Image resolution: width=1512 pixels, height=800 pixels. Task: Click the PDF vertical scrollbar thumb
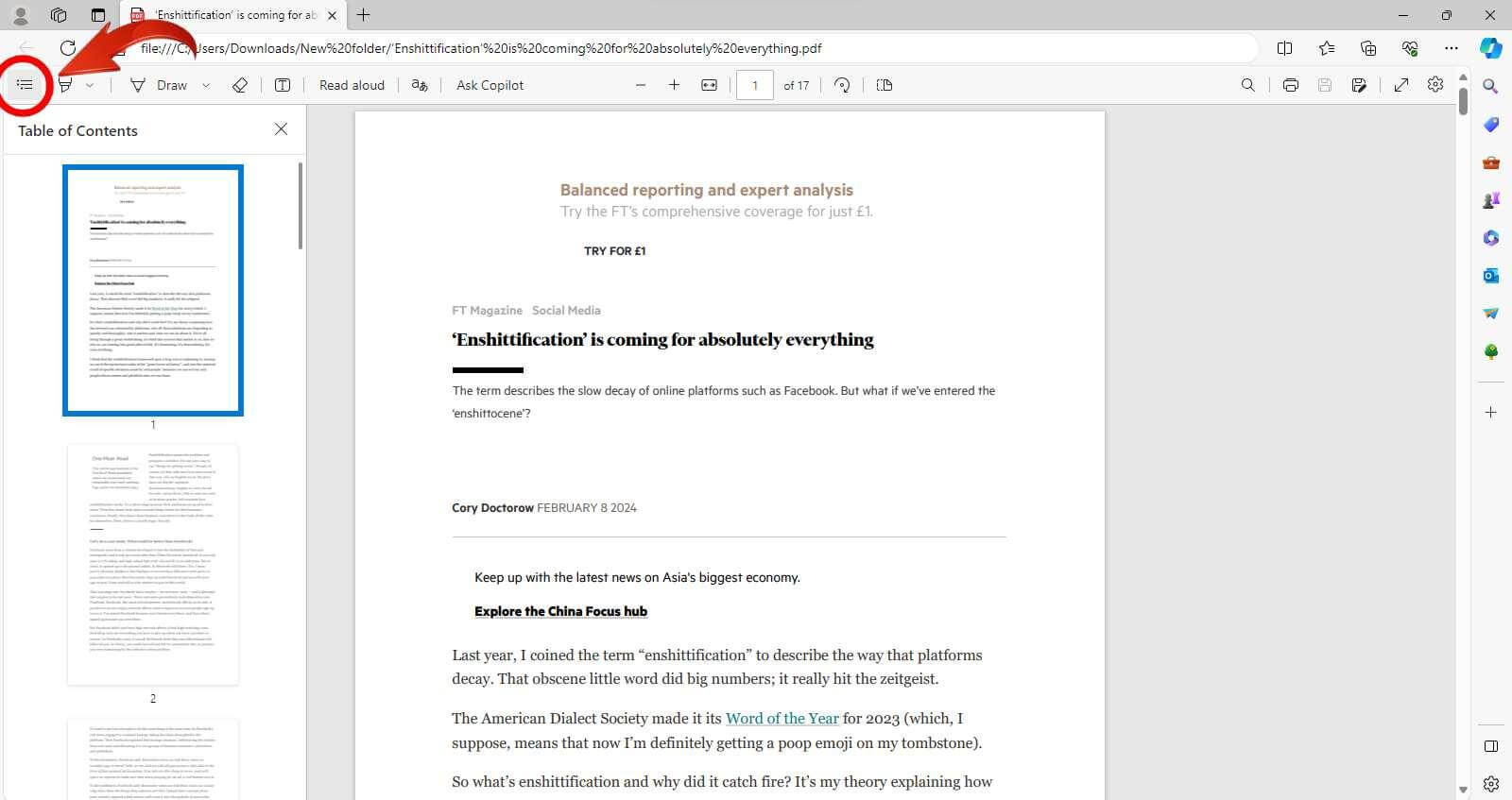point(1463,100)
